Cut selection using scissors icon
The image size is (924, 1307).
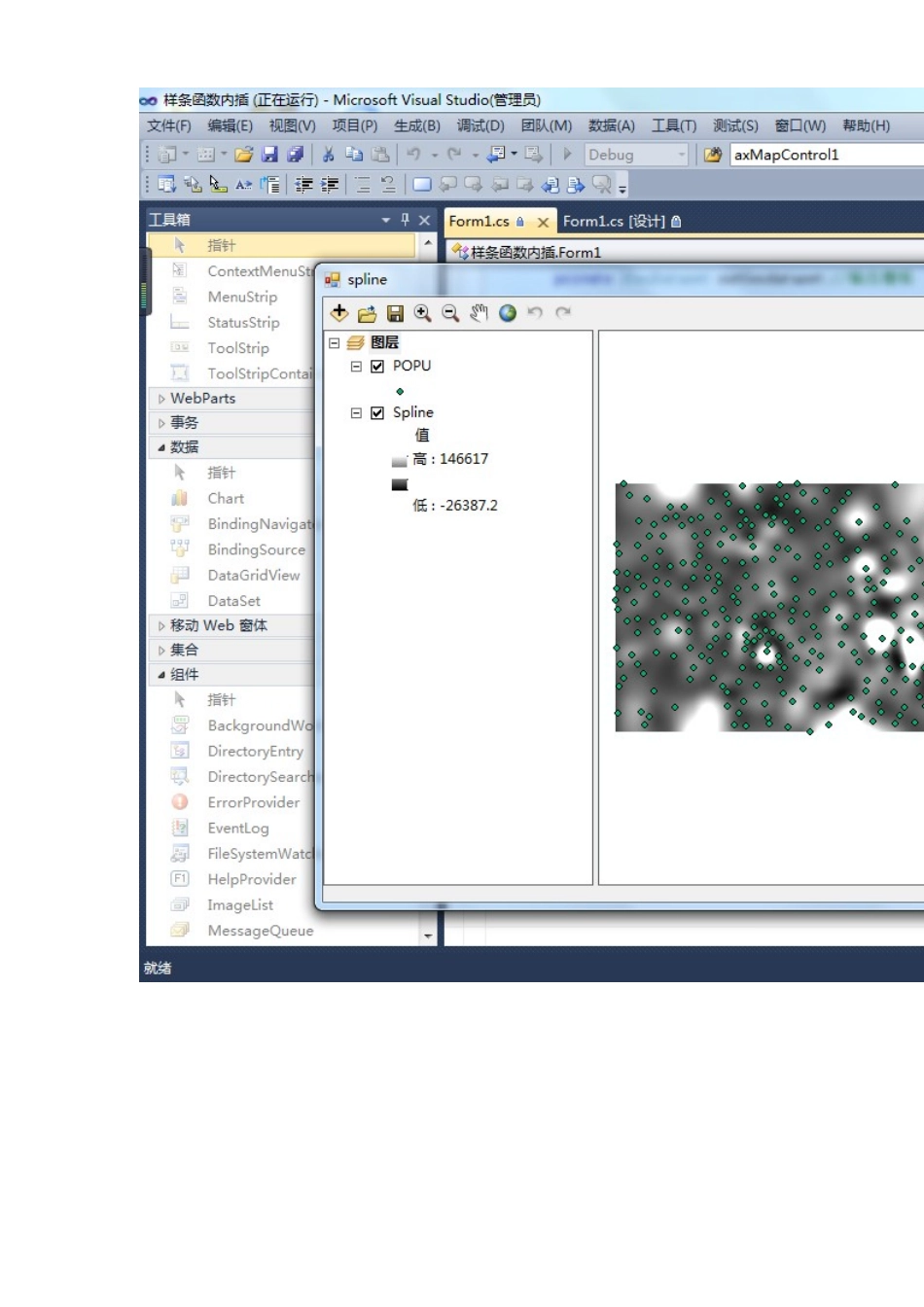click(x=328, y=155)
